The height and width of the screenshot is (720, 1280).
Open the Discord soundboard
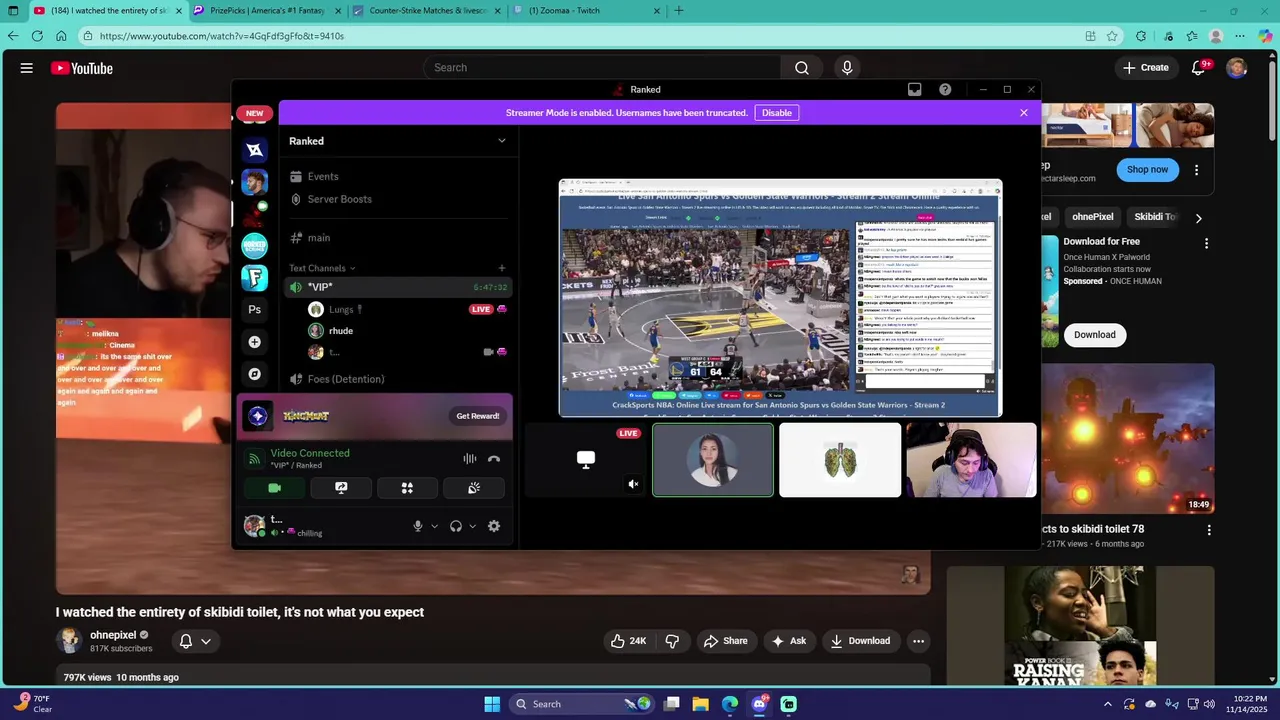pos(474,488)
